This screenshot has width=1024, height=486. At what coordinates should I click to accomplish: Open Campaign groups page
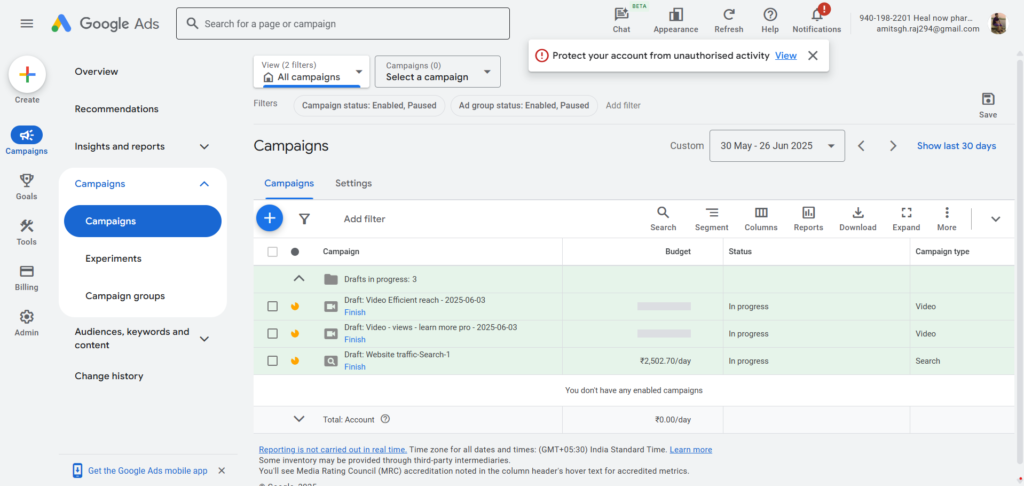click(125, 296)
